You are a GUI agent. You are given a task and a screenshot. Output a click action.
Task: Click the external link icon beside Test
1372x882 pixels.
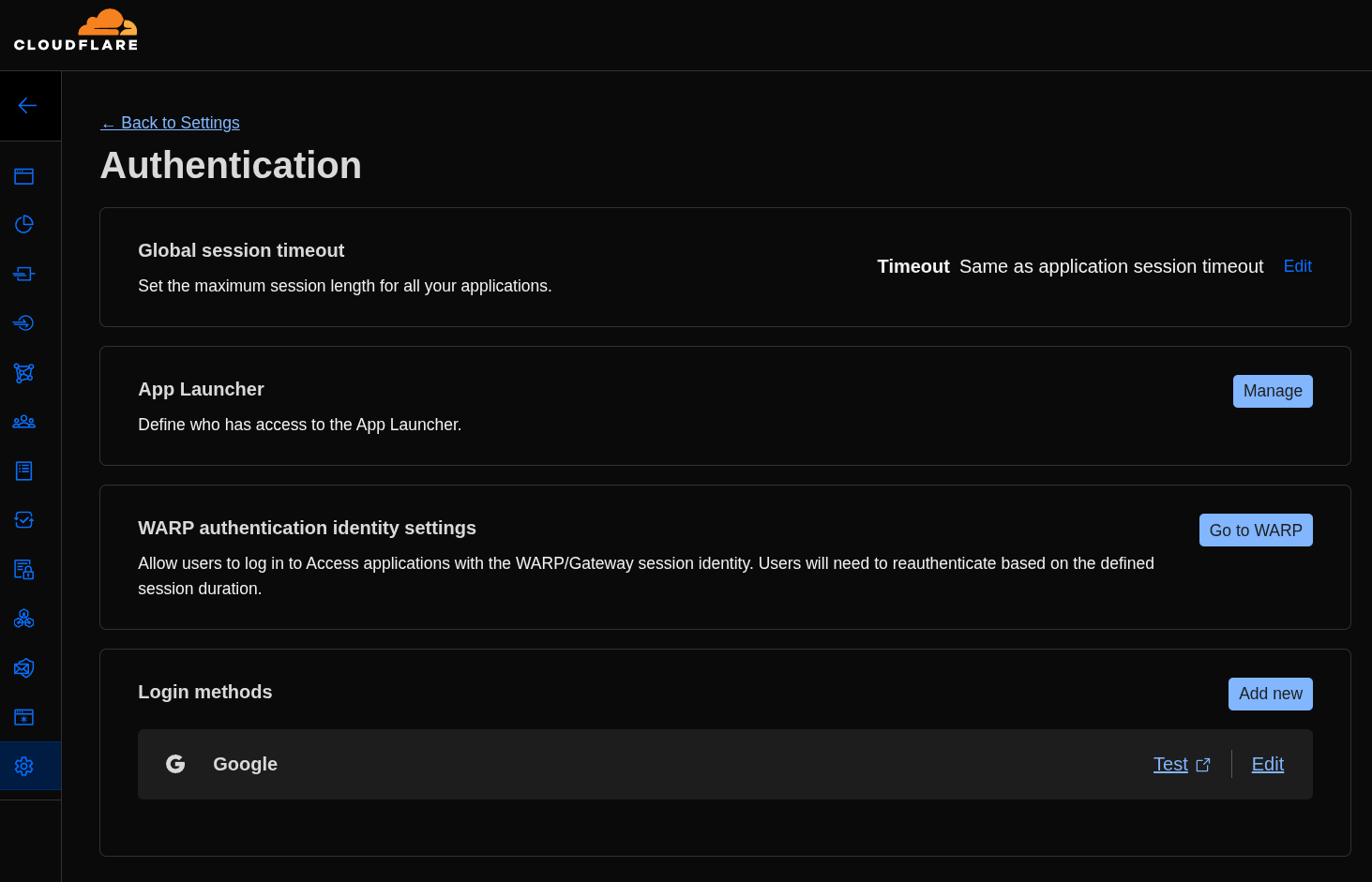pos(1203,765)
